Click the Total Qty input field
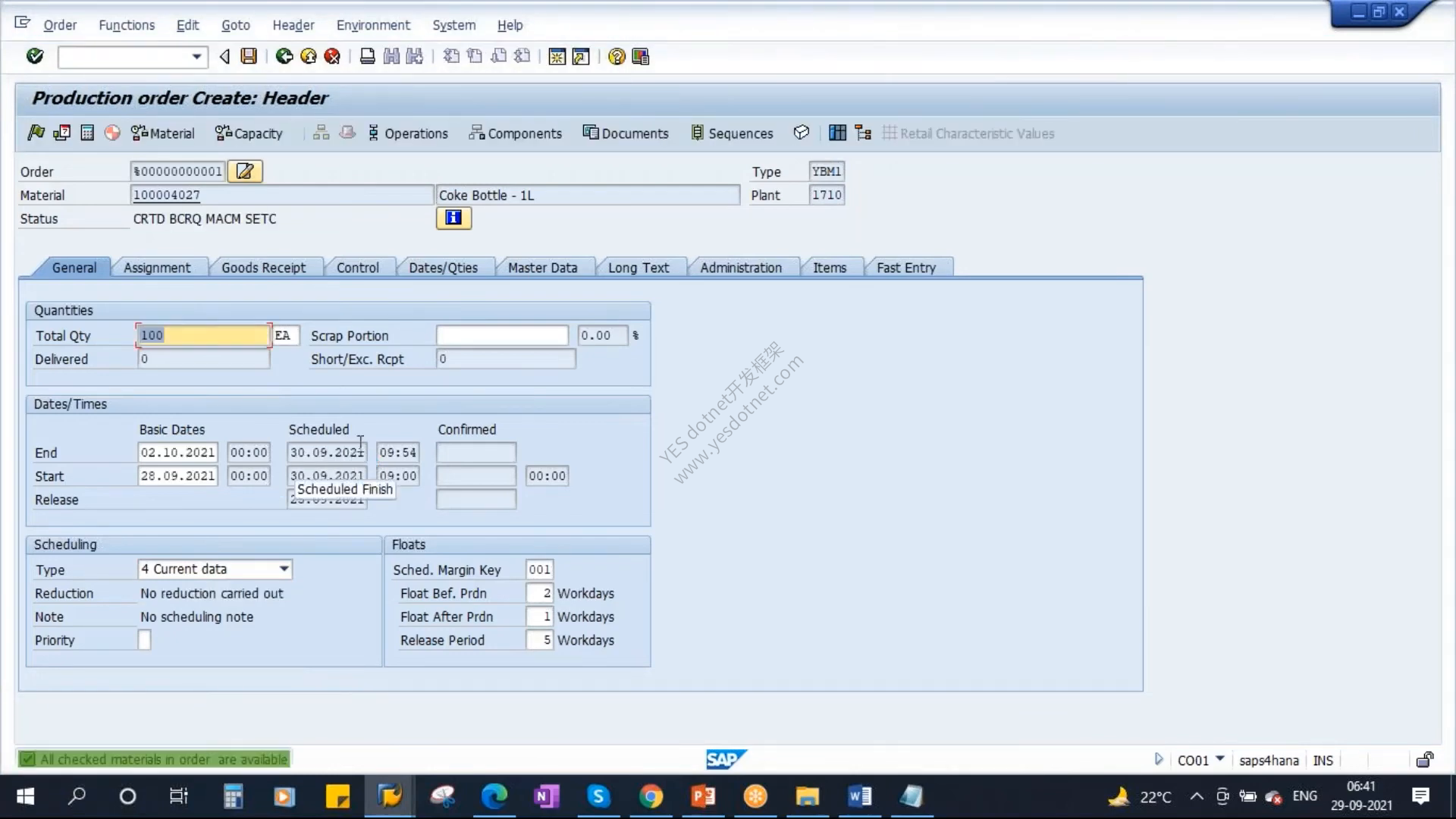Image resolution: width=1456 pixels, height=819 pixels. tap(203, 335)
